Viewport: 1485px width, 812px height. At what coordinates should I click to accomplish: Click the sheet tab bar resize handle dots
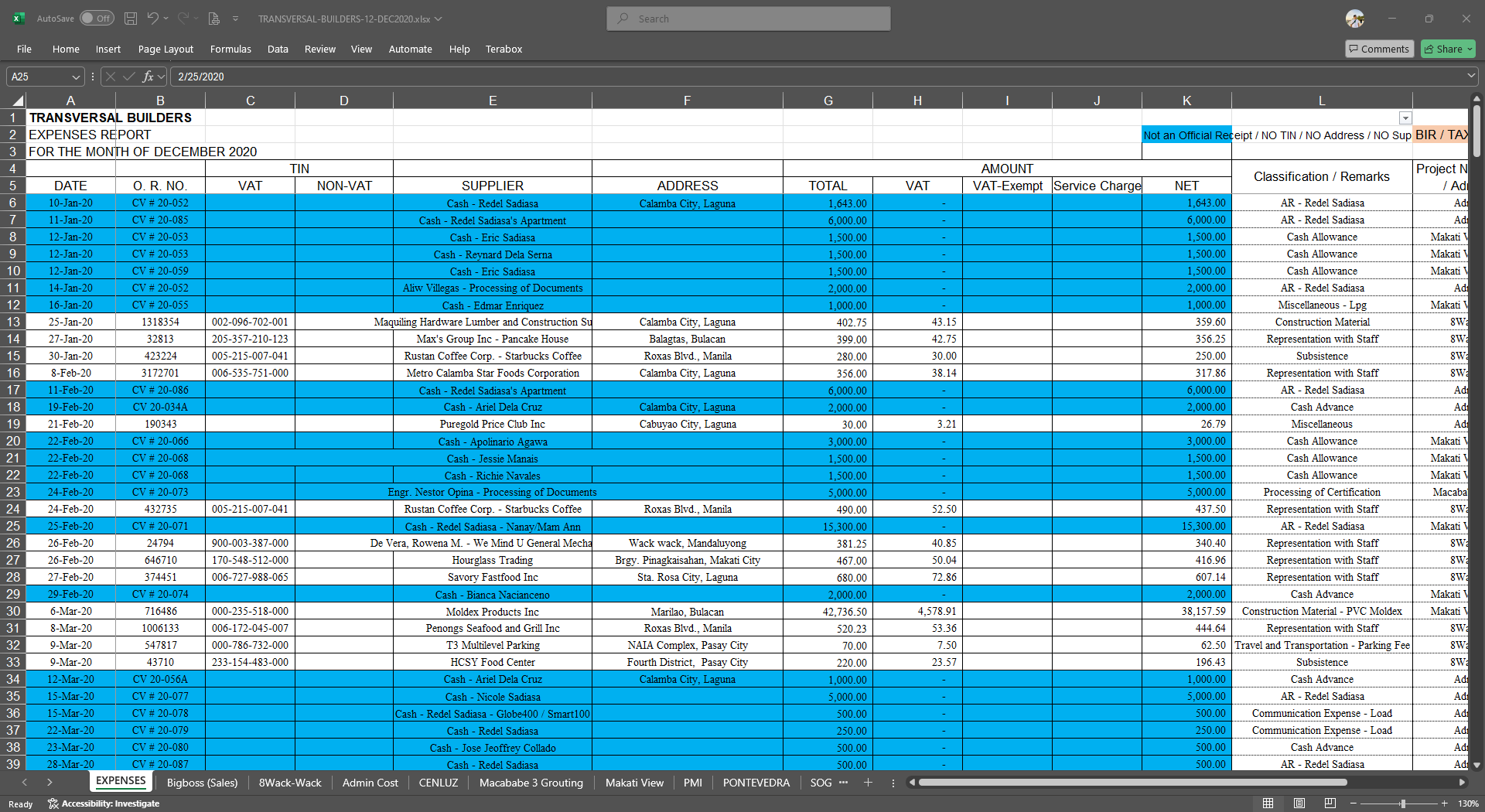(x=893, y=783)
